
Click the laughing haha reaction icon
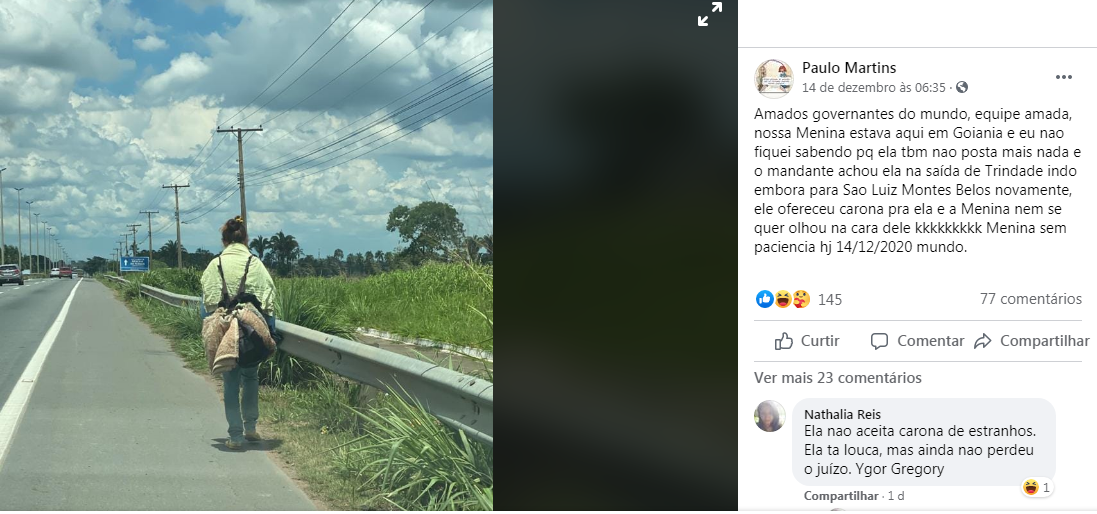click(x=783, y=299)
